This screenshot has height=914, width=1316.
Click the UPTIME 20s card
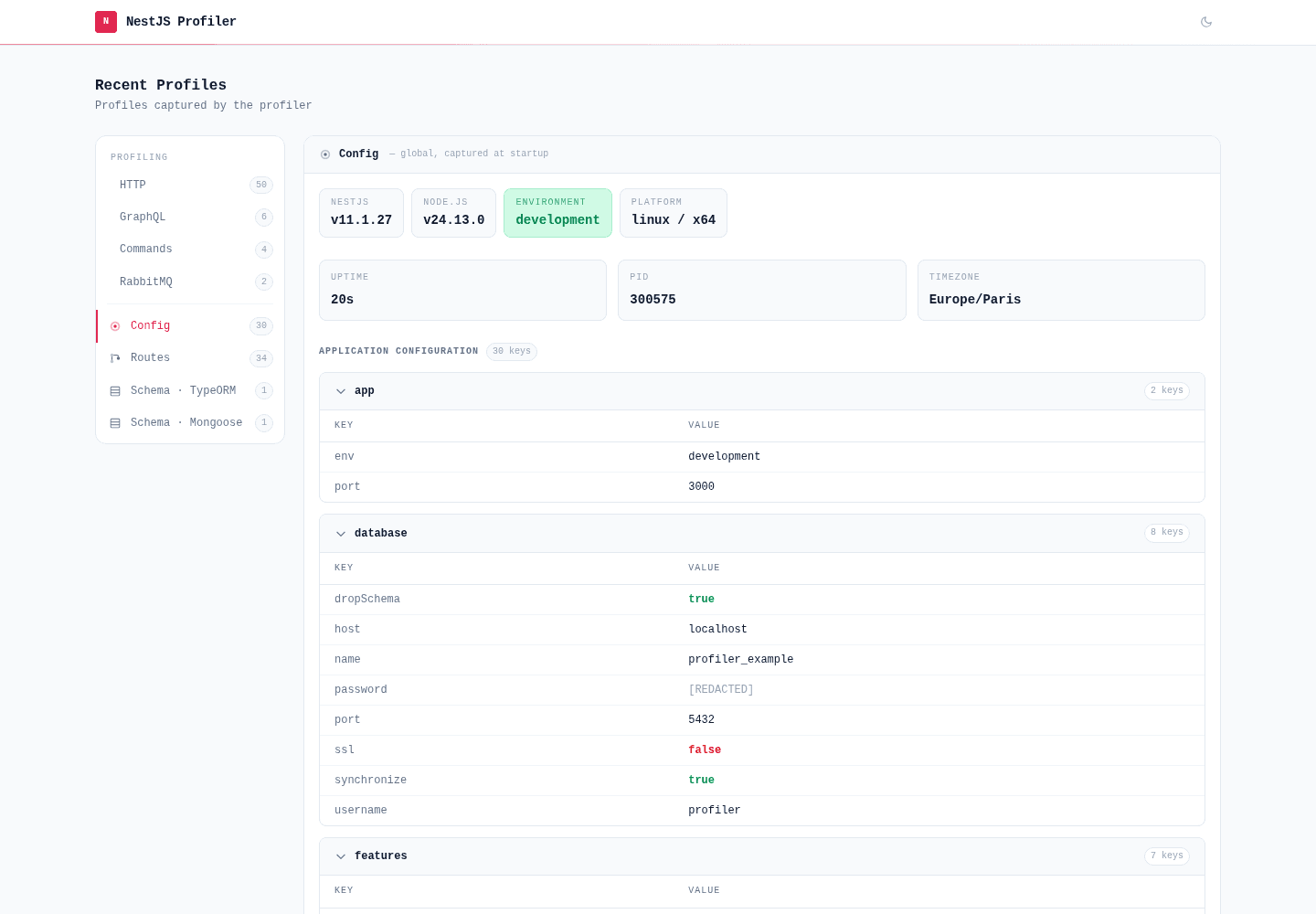click(462, 290)
